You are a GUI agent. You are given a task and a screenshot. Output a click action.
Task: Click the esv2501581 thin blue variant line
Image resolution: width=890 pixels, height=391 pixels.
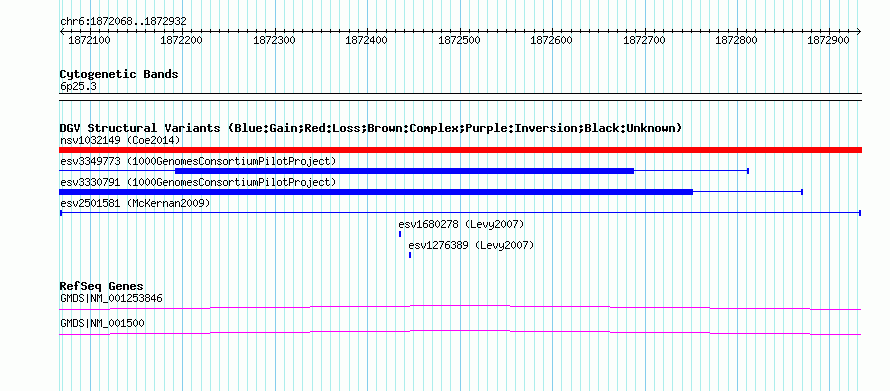460,213
